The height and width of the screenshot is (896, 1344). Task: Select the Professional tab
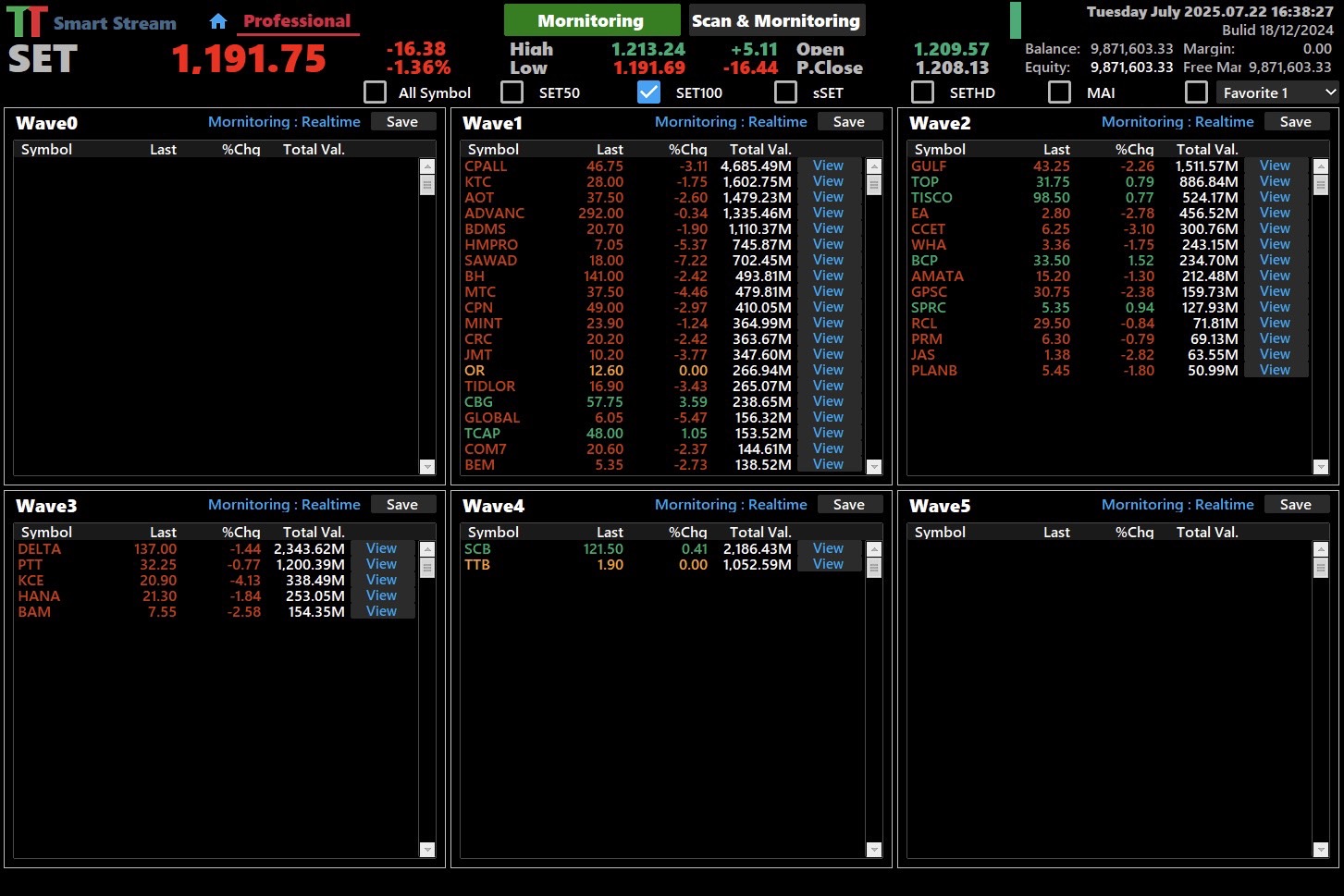[297, 20]
